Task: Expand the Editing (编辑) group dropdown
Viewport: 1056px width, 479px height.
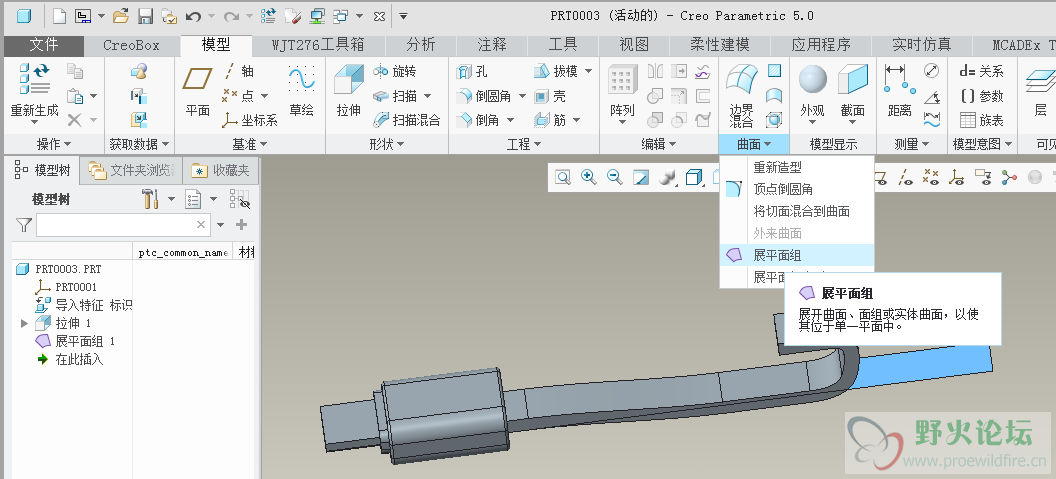Action: [x=659, y=144]
